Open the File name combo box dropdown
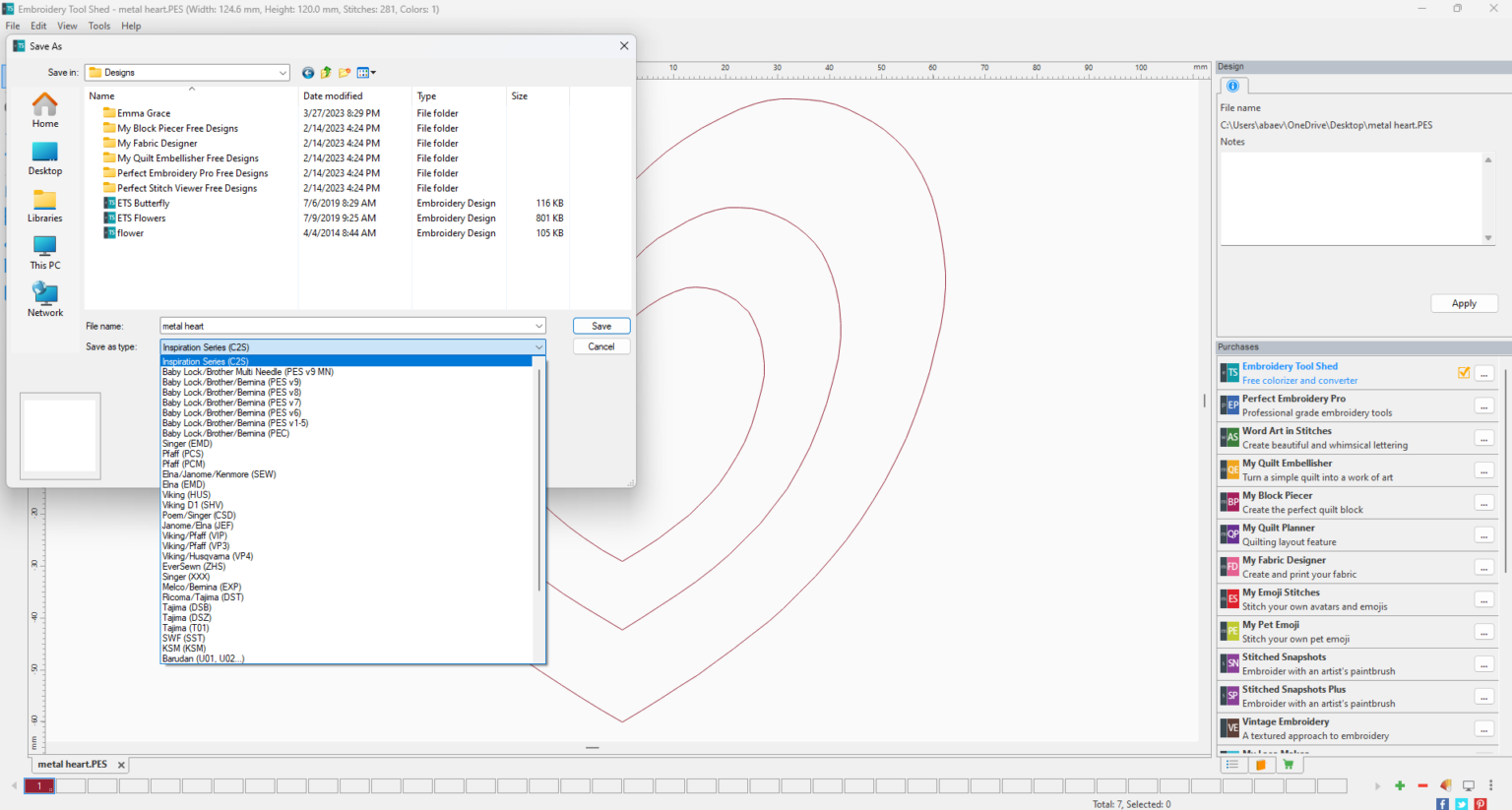 pyautogui.click(x=537, y=326)
